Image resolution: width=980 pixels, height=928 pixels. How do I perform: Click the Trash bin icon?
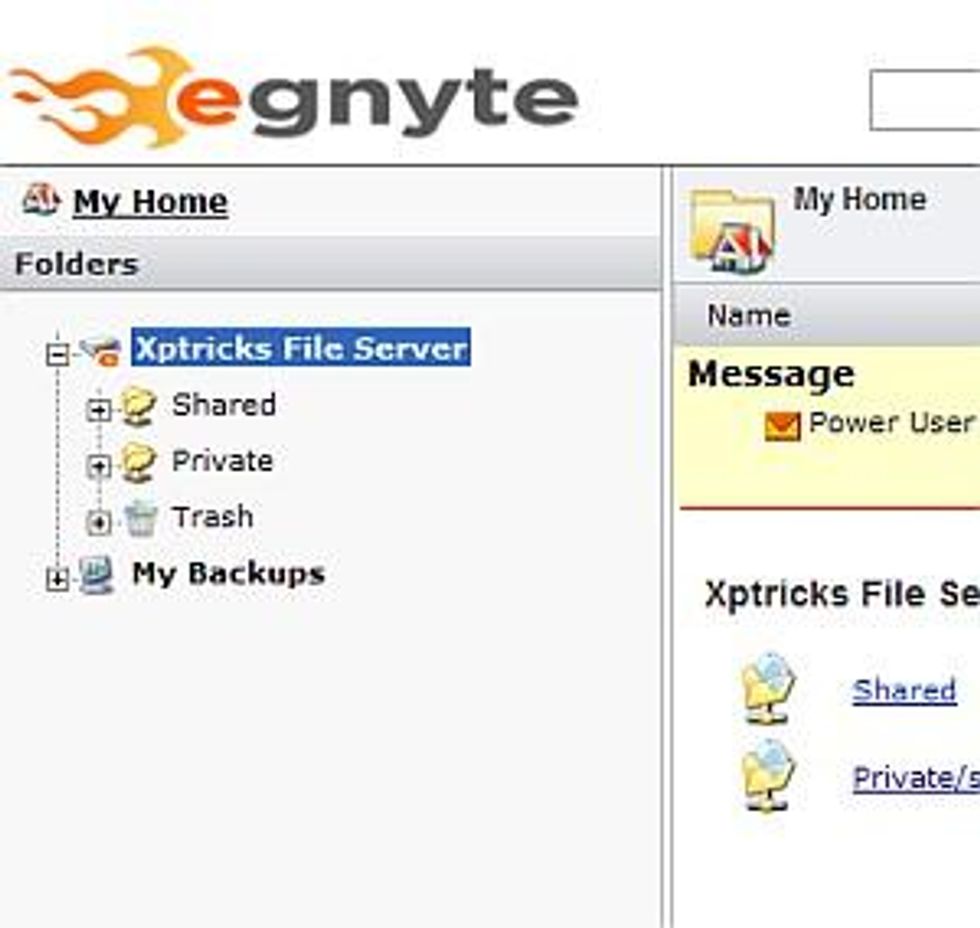[x=140, y=519]
